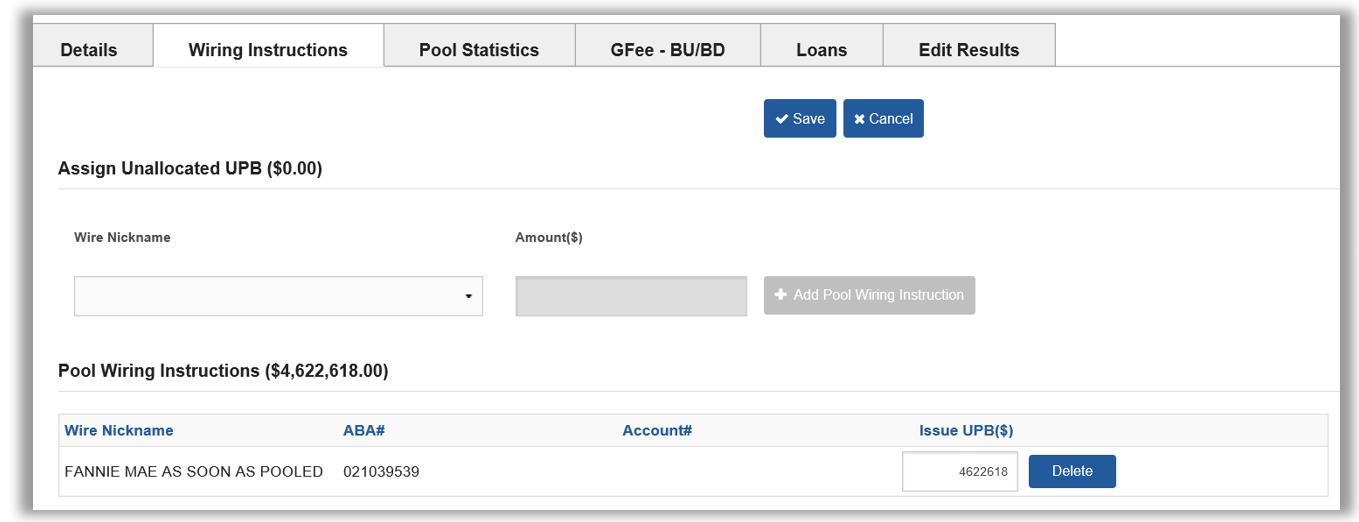Click the checkmark icon on Save button

782,119
